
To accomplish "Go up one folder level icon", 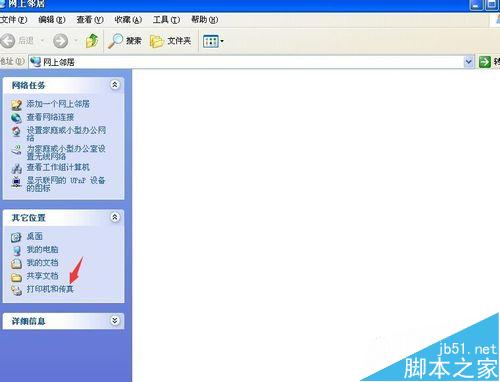I will (x=92, y=41).
